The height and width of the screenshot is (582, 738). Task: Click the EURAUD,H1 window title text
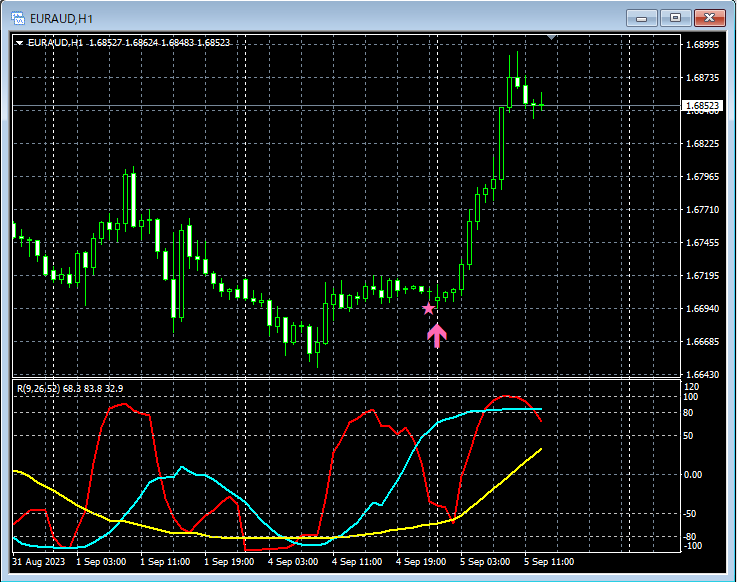(61, 19)
